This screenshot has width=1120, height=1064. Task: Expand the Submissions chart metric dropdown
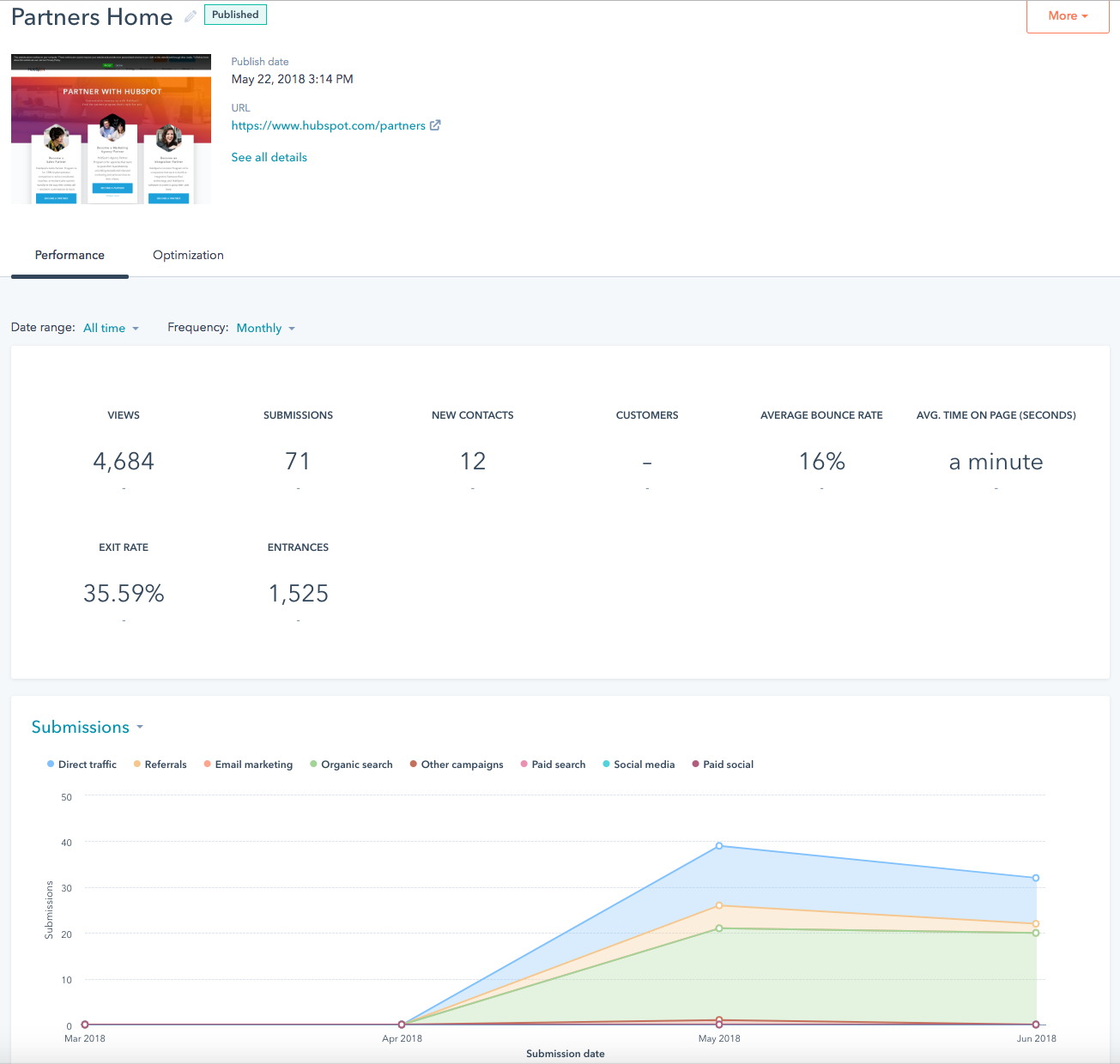88,727
